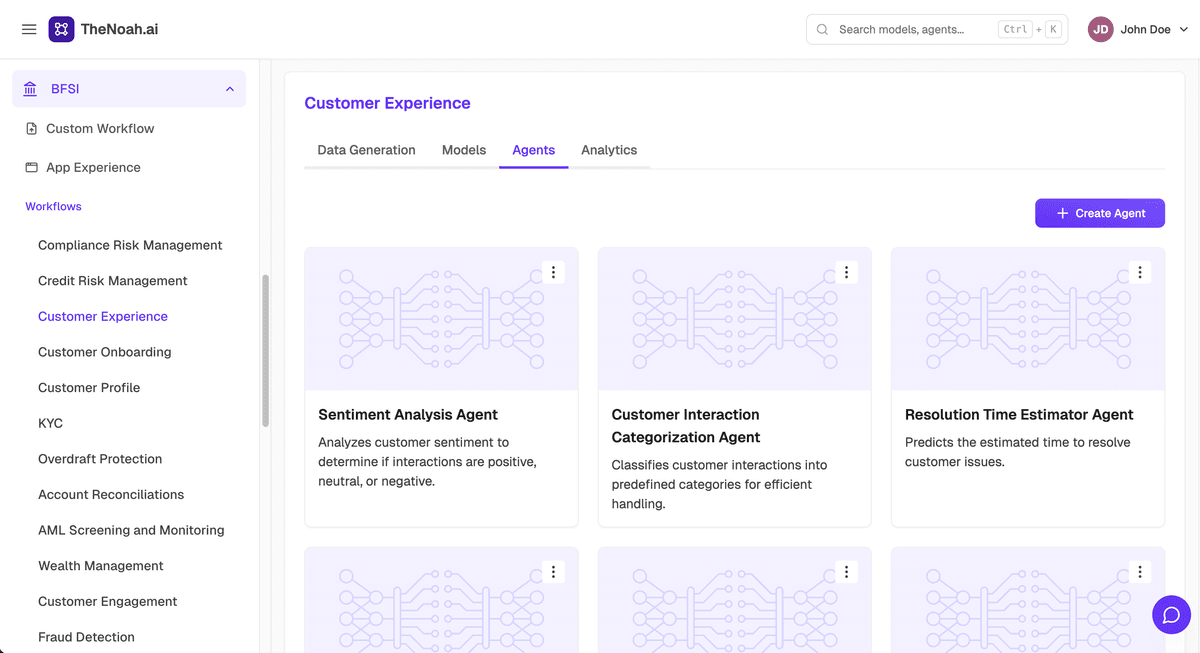Click the JD user avatar

click(1101, 29)
